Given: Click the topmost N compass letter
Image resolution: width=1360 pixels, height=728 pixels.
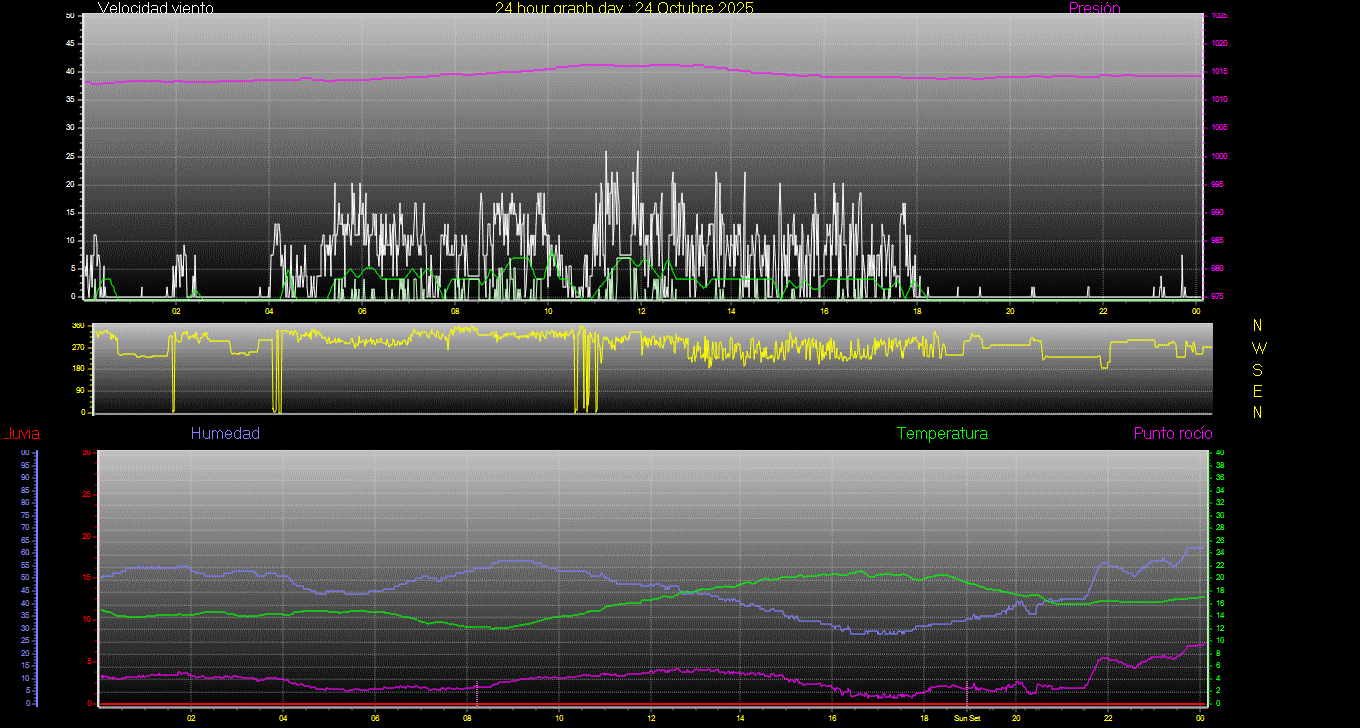Looking at the screenshot, I should pyautogui.click(x=1258, y=326).
